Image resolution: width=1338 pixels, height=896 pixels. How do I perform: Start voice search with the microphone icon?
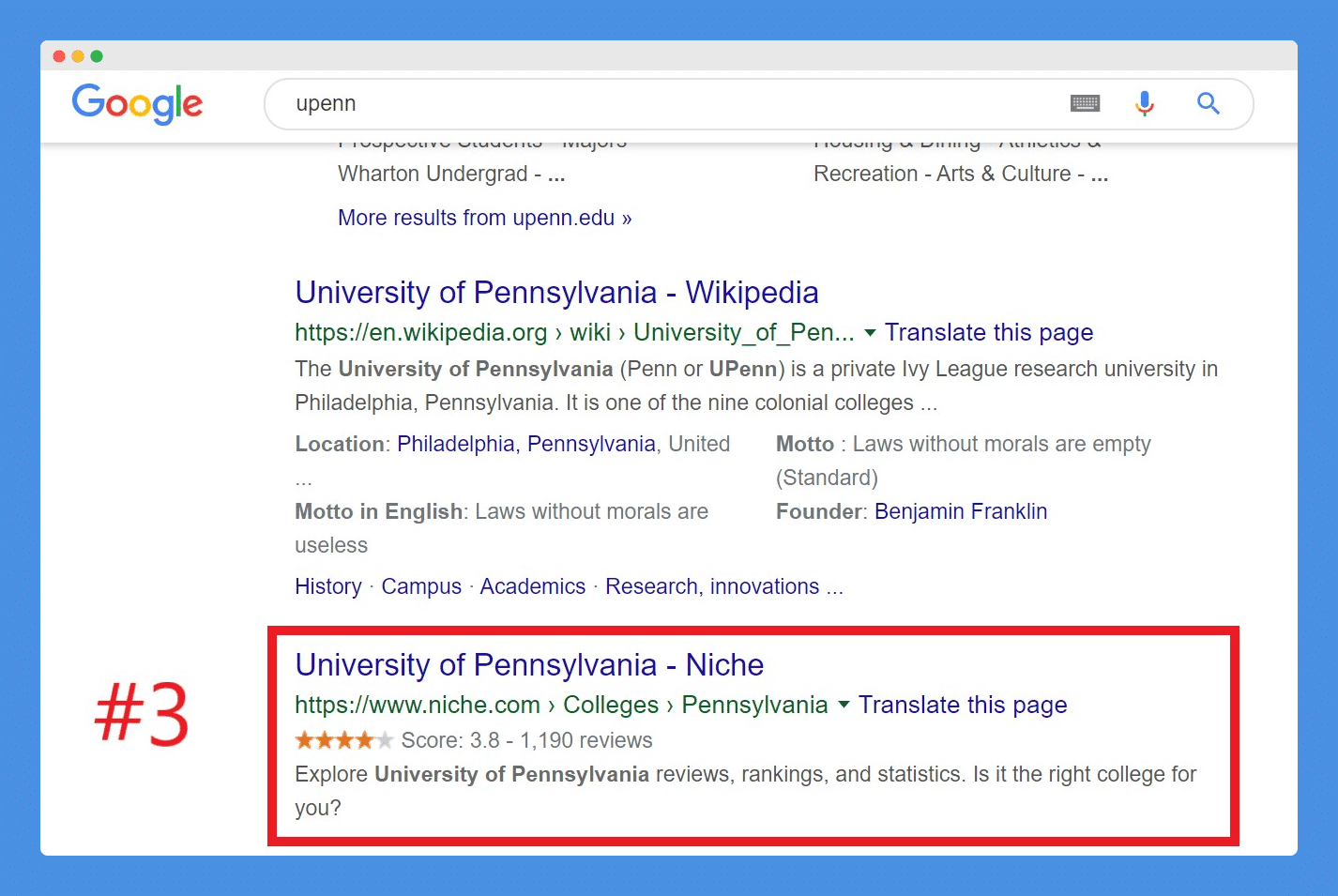1144,103
